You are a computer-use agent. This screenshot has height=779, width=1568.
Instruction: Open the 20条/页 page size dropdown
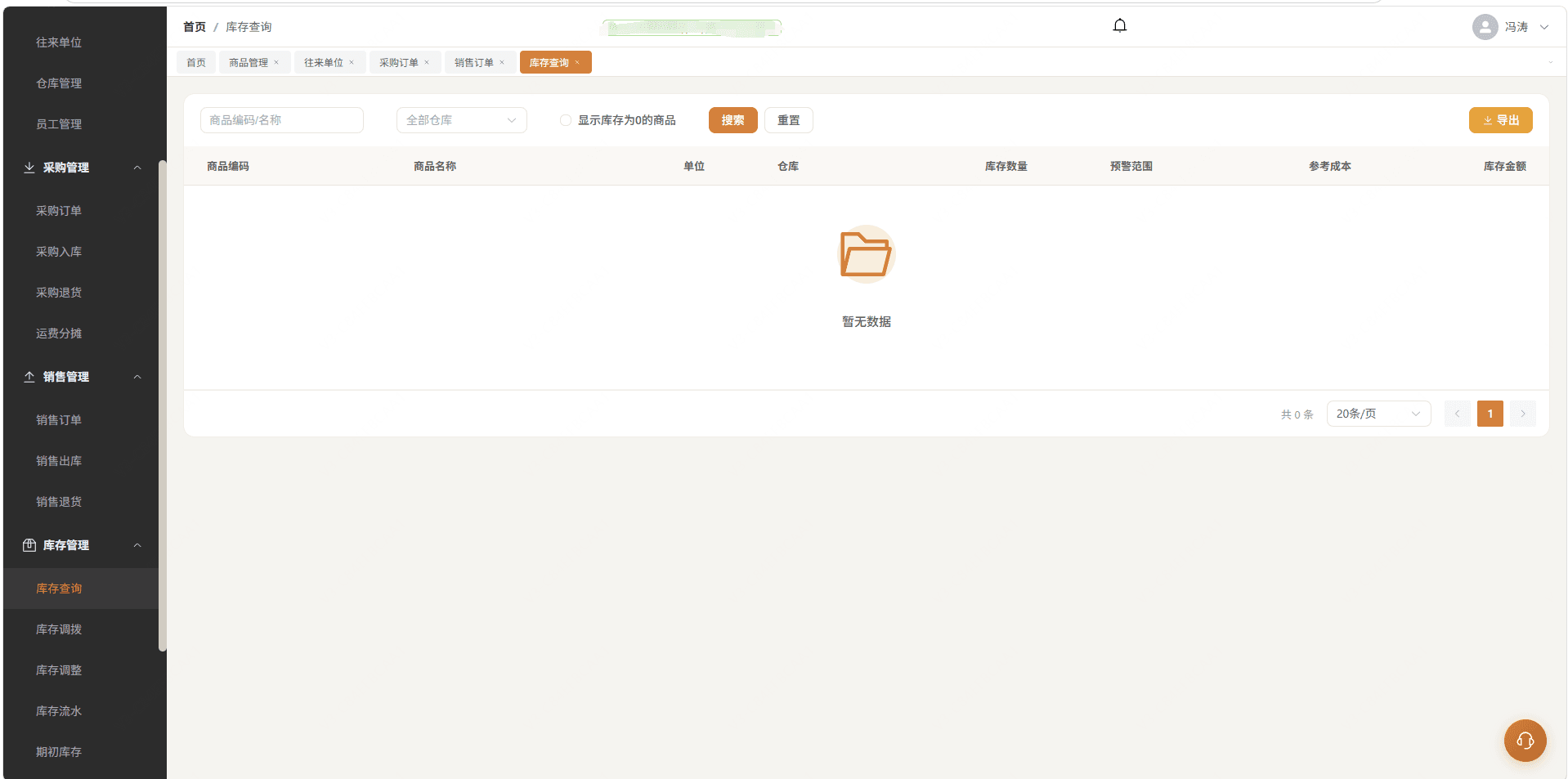pos(1378,414)
